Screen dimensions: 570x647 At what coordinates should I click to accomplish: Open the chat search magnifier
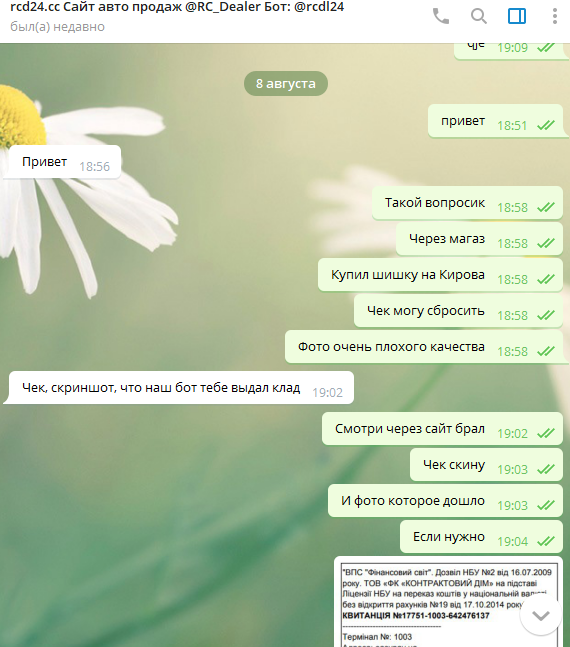(x=479, y=17)
